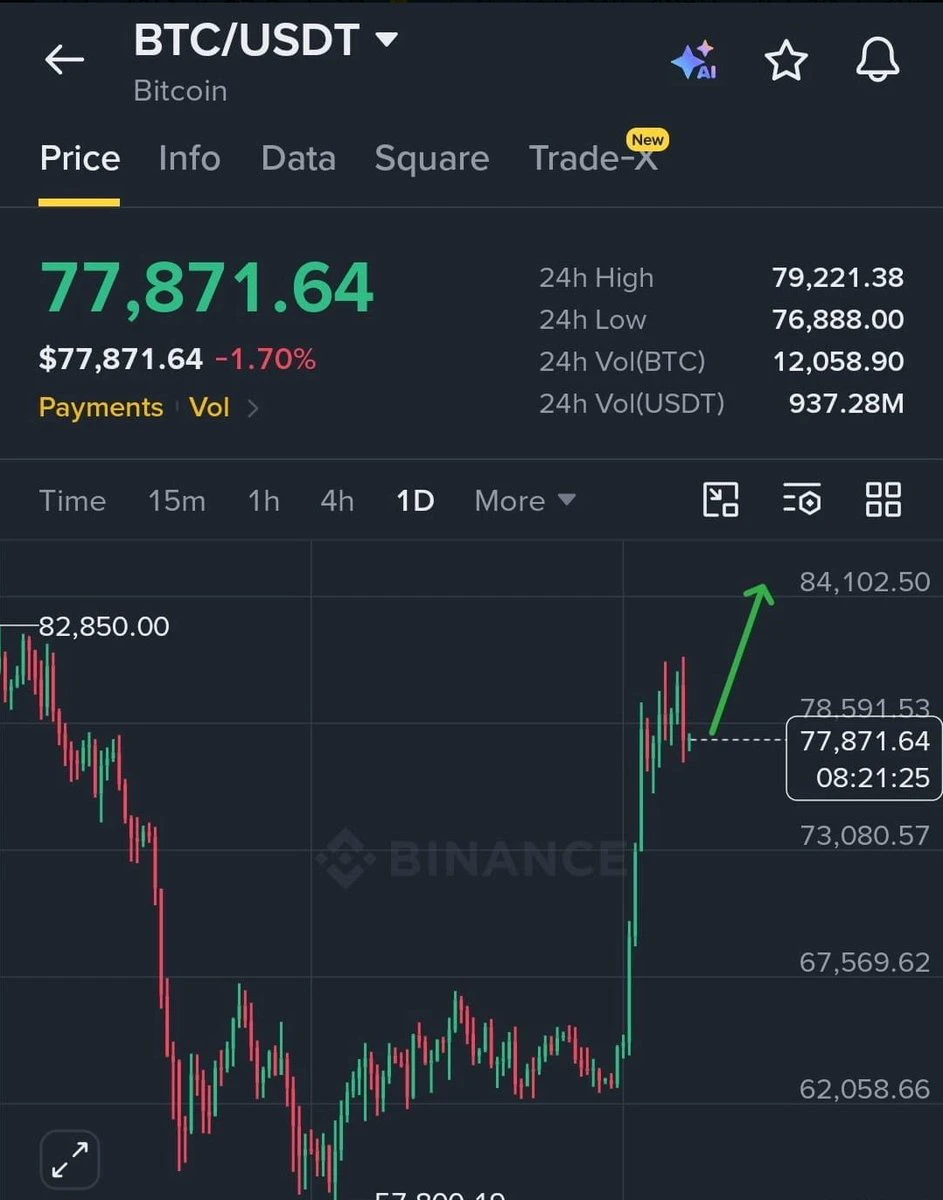Tap the -1.70% change value

point(266,359)
